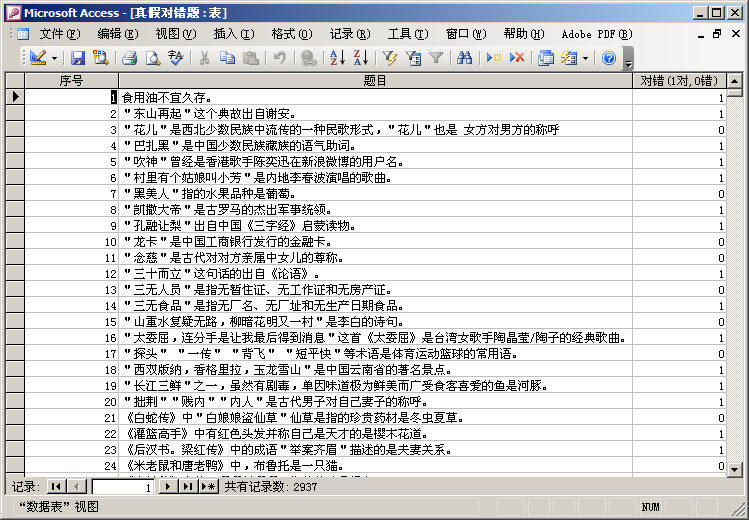The width and height of the screenshot is (749, 520).
Task: Open Print Preview from toolbar
Action: pos(152,58)
